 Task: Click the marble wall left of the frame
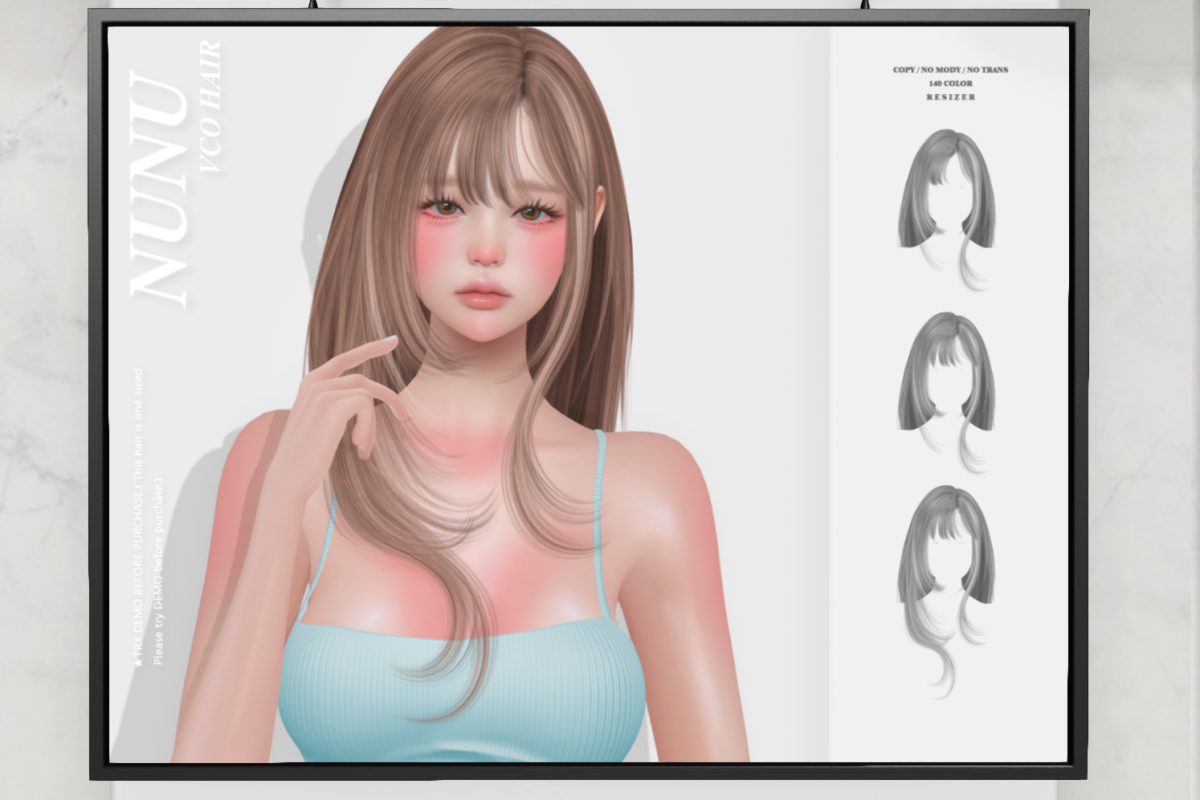click(x=44, y=400)
